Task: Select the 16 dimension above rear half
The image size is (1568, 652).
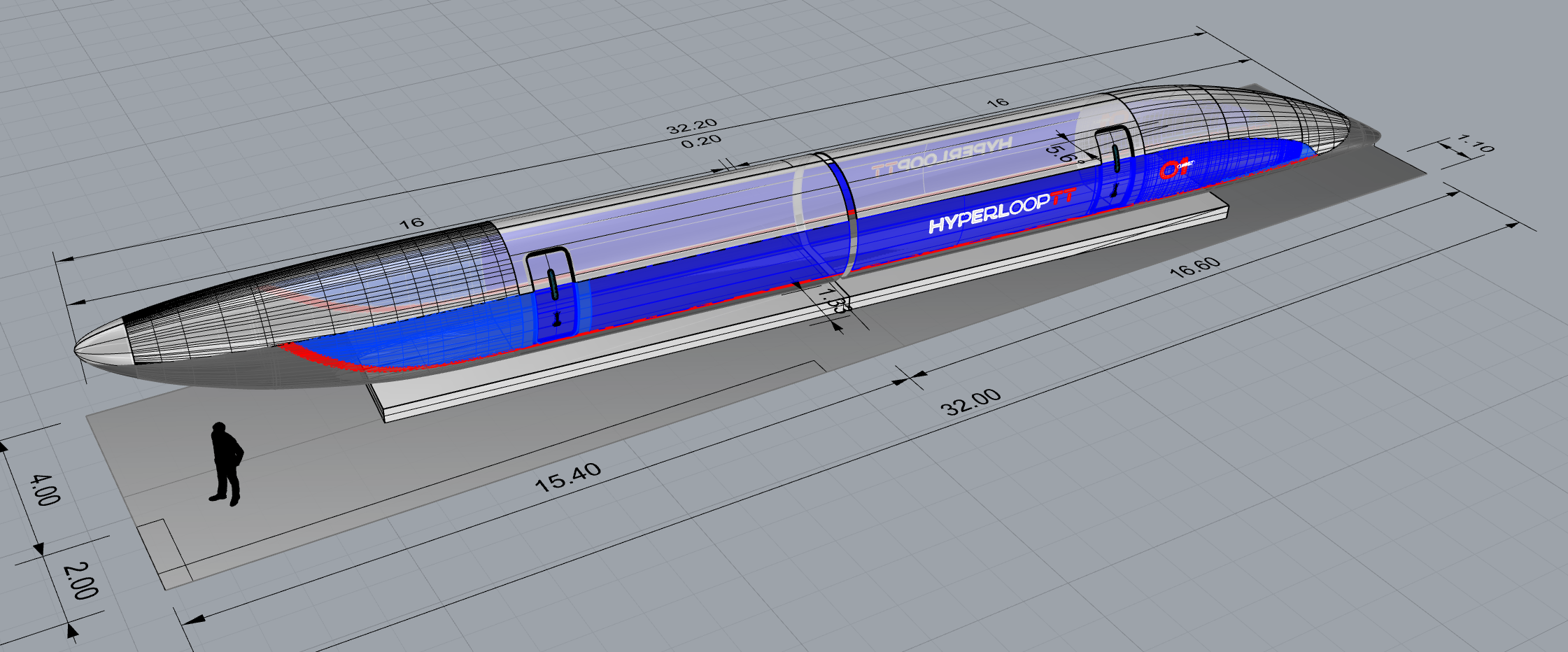Action: 998,103
